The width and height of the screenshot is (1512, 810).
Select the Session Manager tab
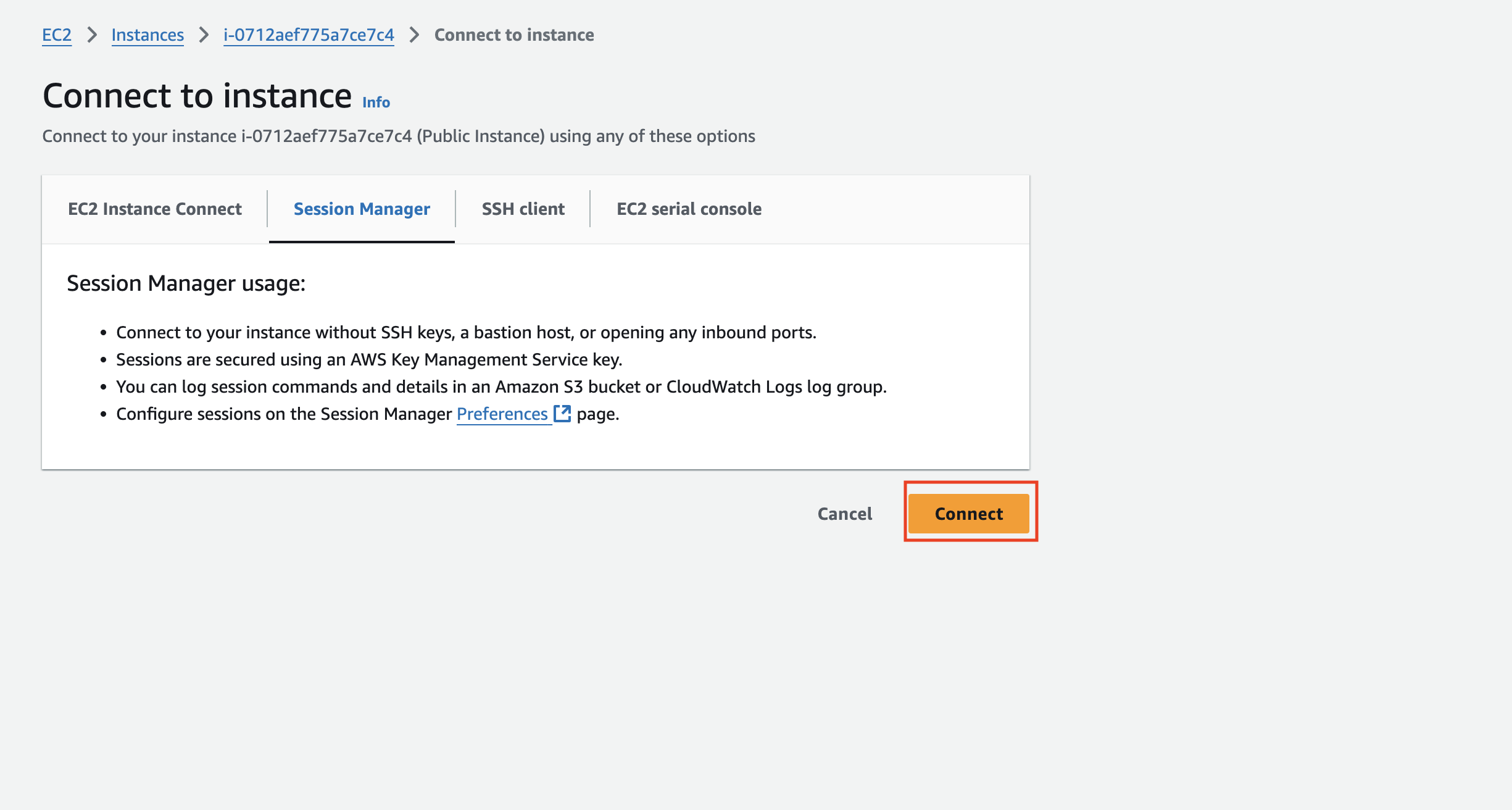(362, 209)
